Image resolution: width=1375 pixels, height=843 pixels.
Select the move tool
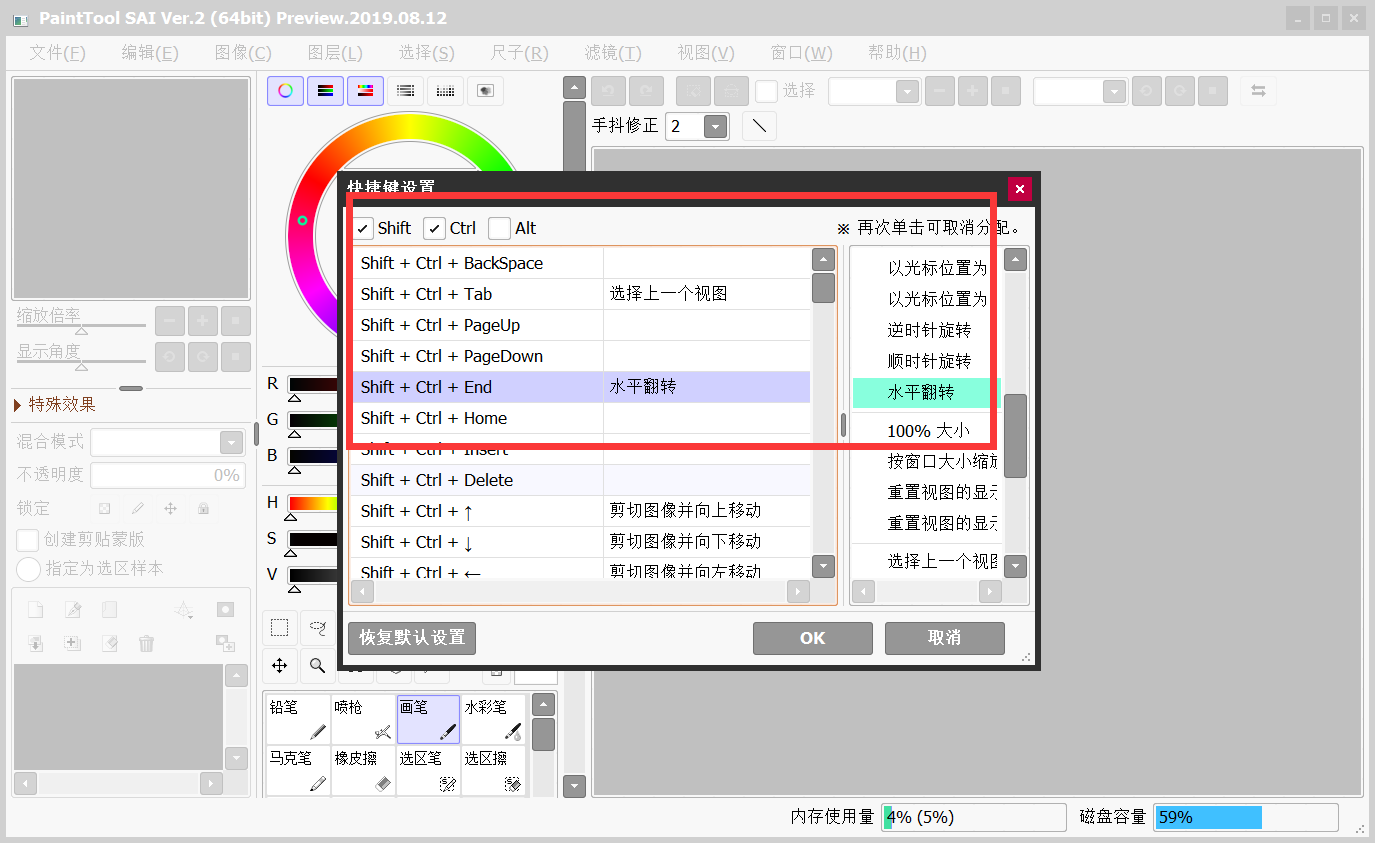(x=280, y=665)
